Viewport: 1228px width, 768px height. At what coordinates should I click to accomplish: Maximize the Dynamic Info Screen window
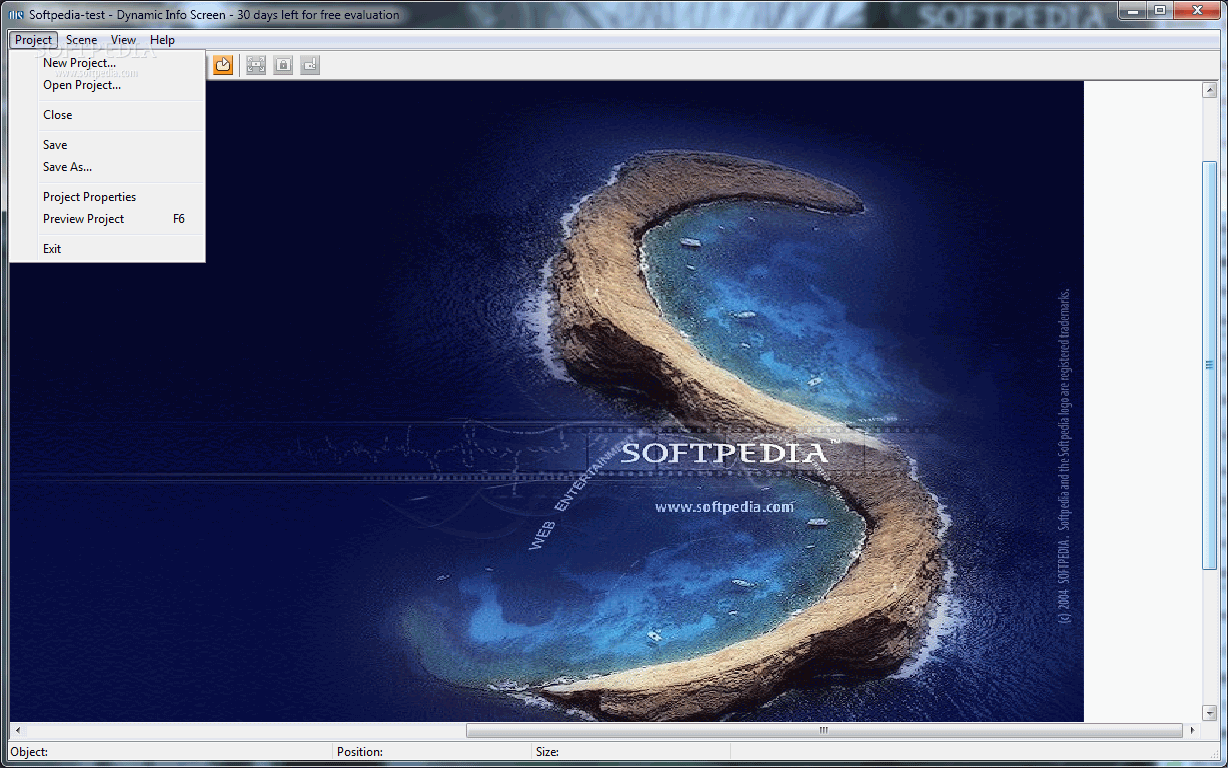(x=1159, y=11)
